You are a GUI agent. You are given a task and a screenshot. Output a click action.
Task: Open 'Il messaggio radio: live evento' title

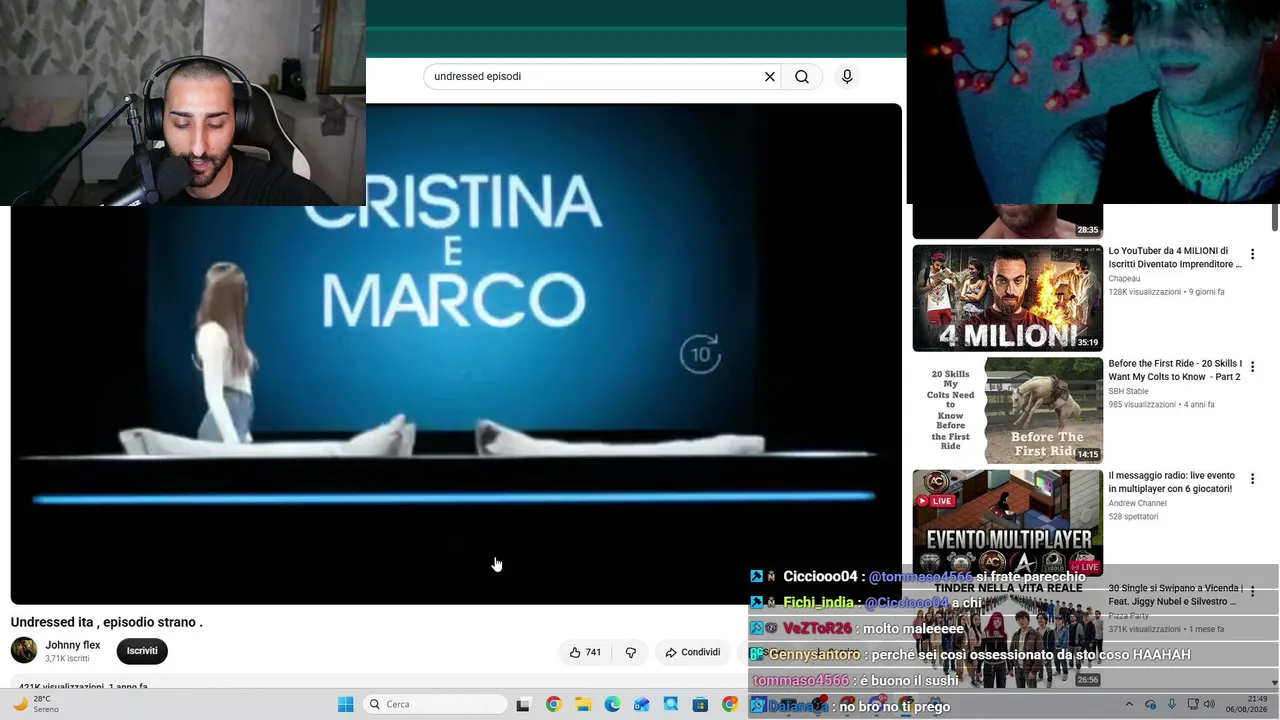tap(1171, 482)
